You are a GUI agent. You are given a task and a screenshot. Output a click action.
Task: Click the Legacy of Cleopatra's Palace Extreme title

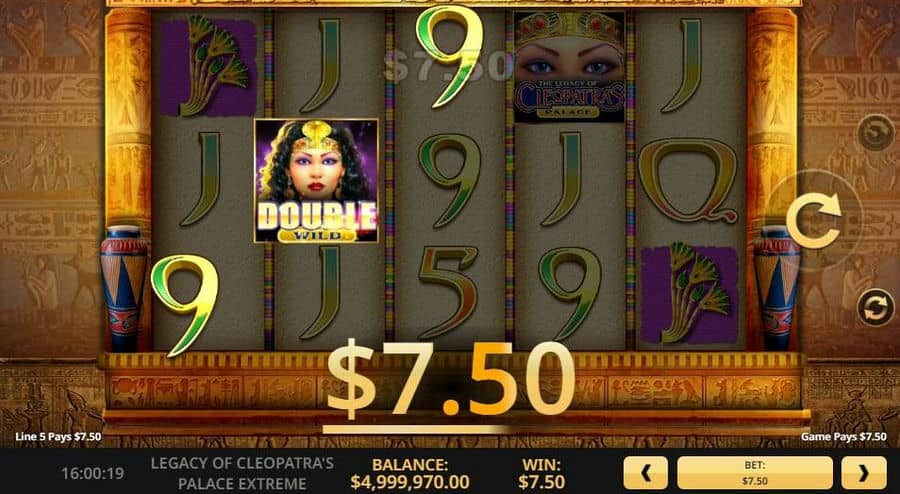click(242, 473)
